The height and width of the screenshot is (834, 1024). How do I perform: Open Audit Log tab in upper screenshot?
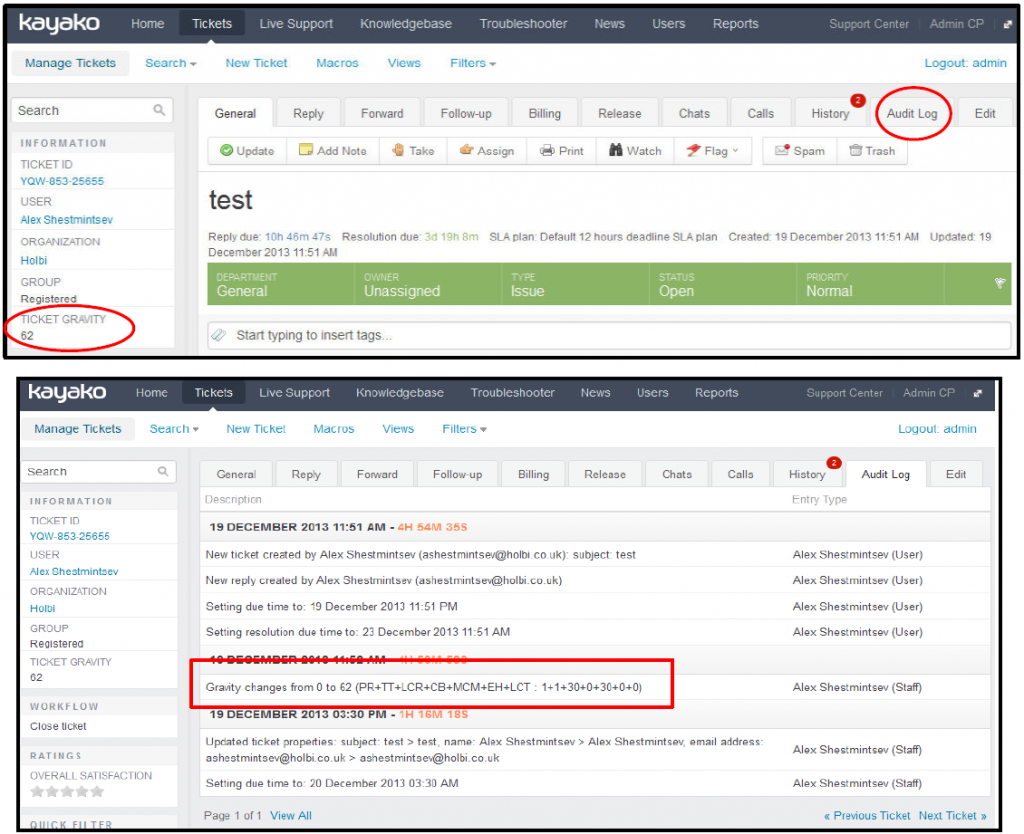912,114
